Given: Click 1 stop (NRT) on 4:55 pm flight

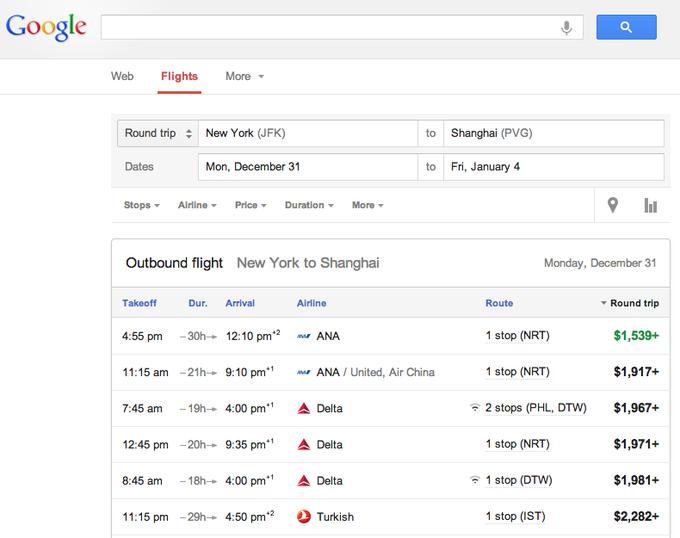Looking at the screenshot, I should (x=517, y=336).
